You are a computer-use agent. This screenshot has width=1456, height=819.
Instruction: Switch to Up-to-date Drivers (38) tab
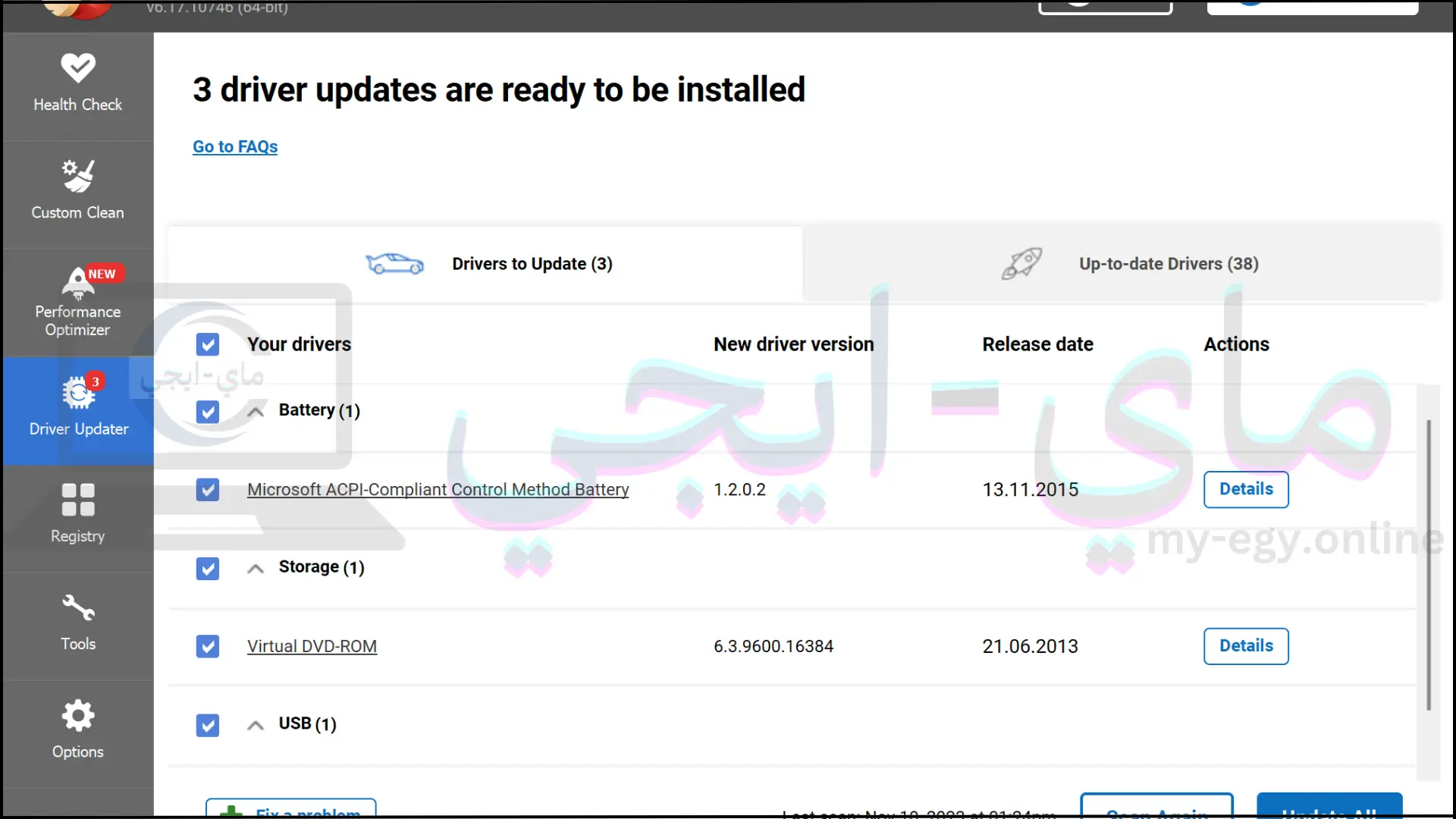tap(1122, 264)
